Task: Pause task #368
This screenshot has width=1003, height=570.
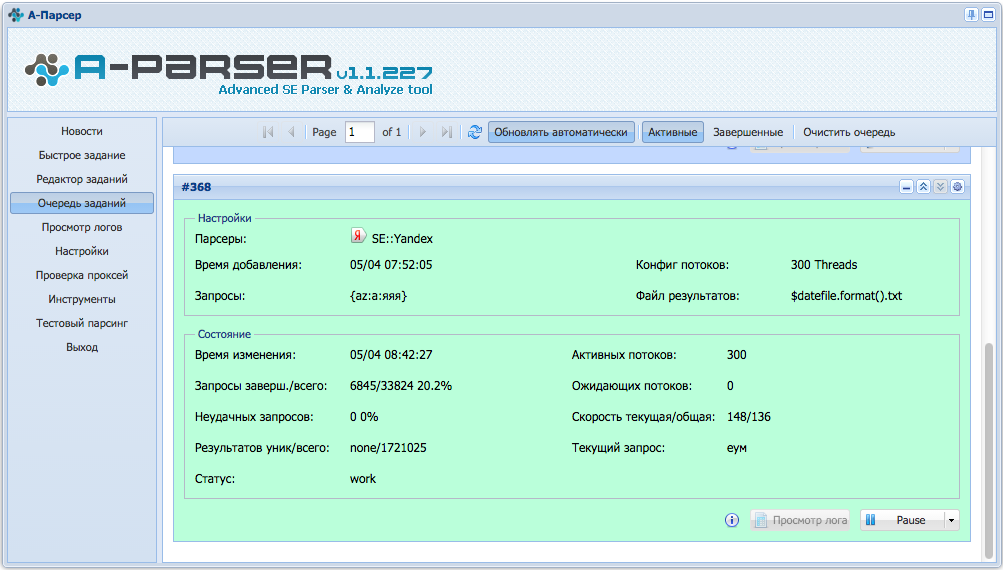Action: point(903,520)
